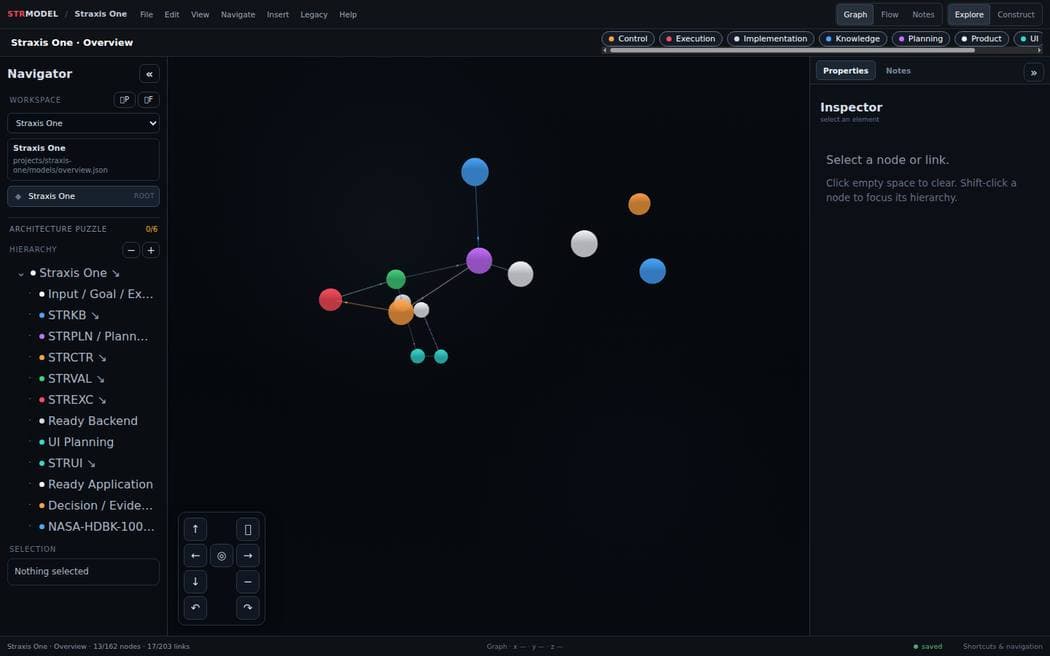Switch to Construct mode

coord(1015,14)
